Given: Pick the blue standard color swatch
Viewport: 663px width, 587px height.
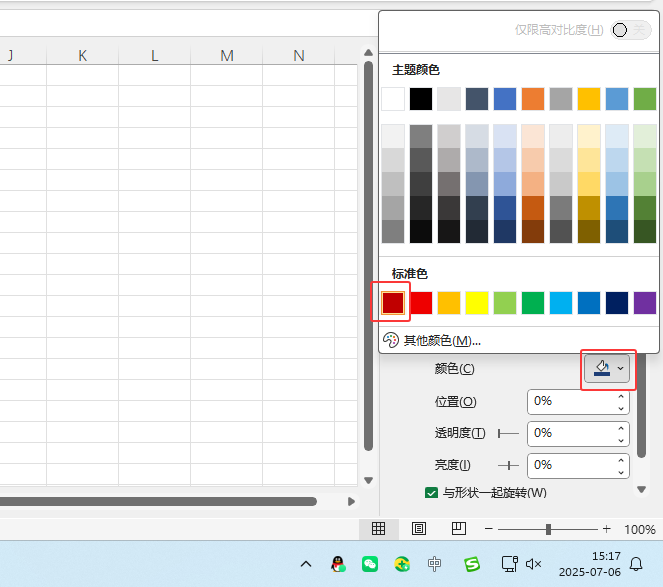Looking at the screenshot, I should click(x=589, y=303).
